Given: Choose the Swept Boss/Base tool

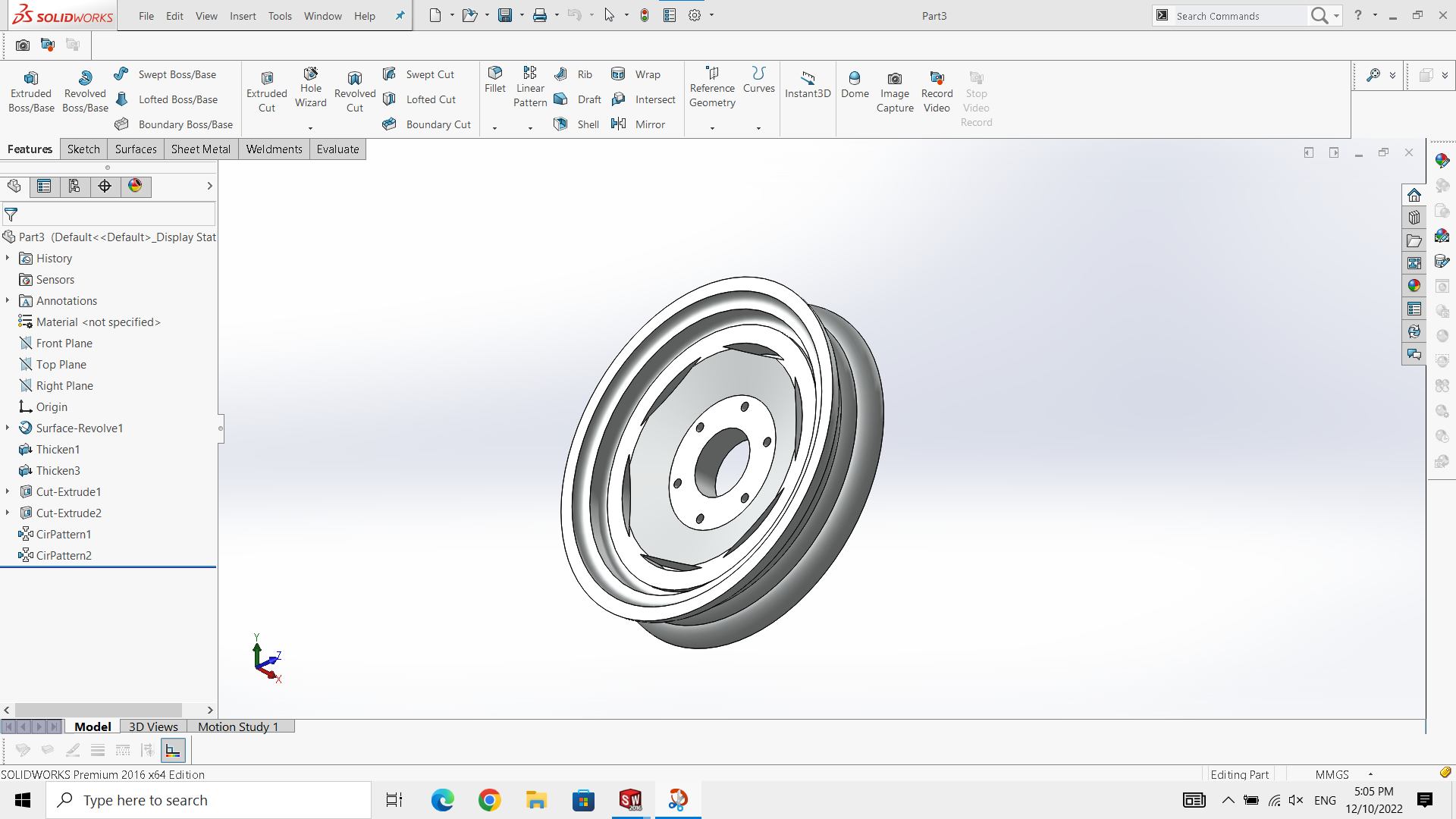Looking at the screenshot, I should (x=165, y=74).
